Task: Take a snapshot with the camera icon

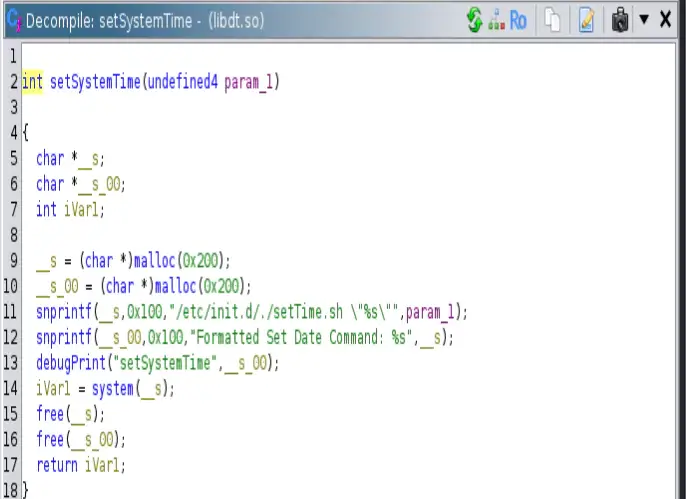Action: (x=621, y=20)
